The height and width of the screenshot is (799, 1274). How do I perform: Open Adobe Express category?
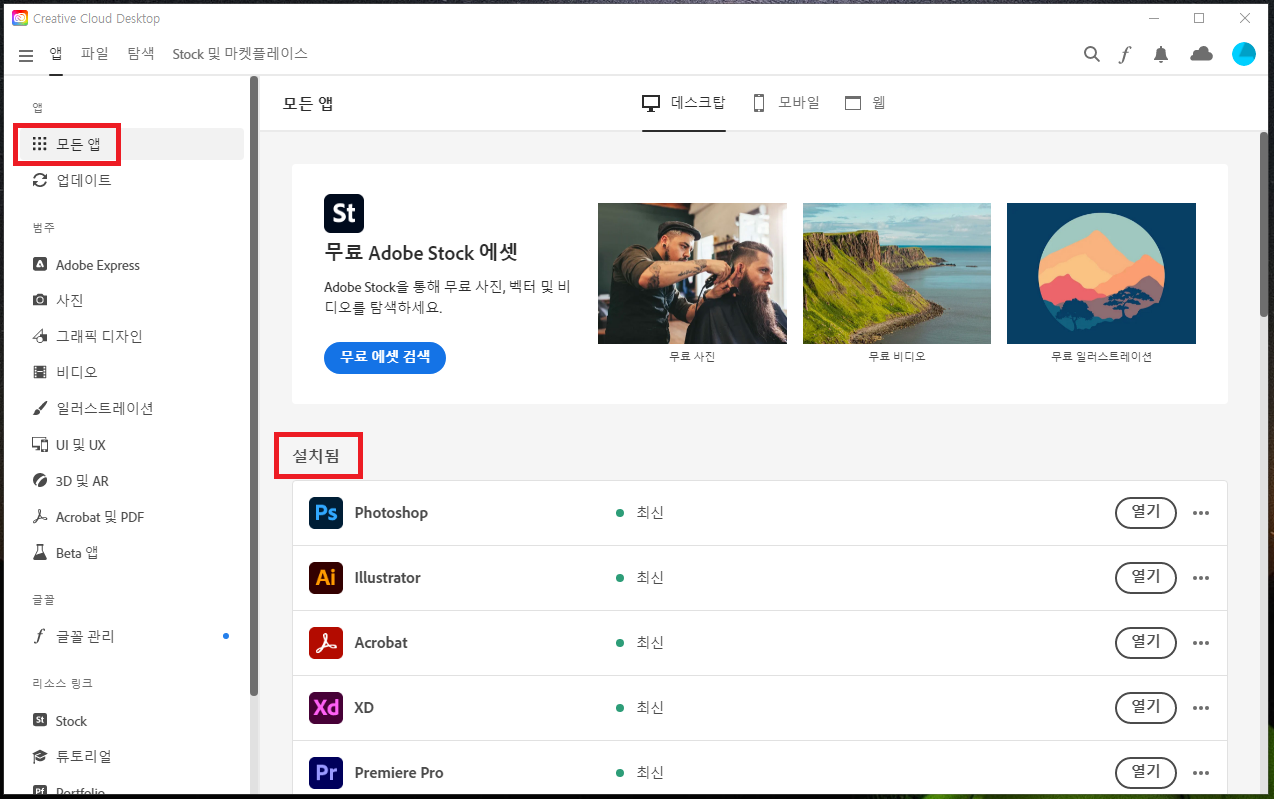point(130,265)
